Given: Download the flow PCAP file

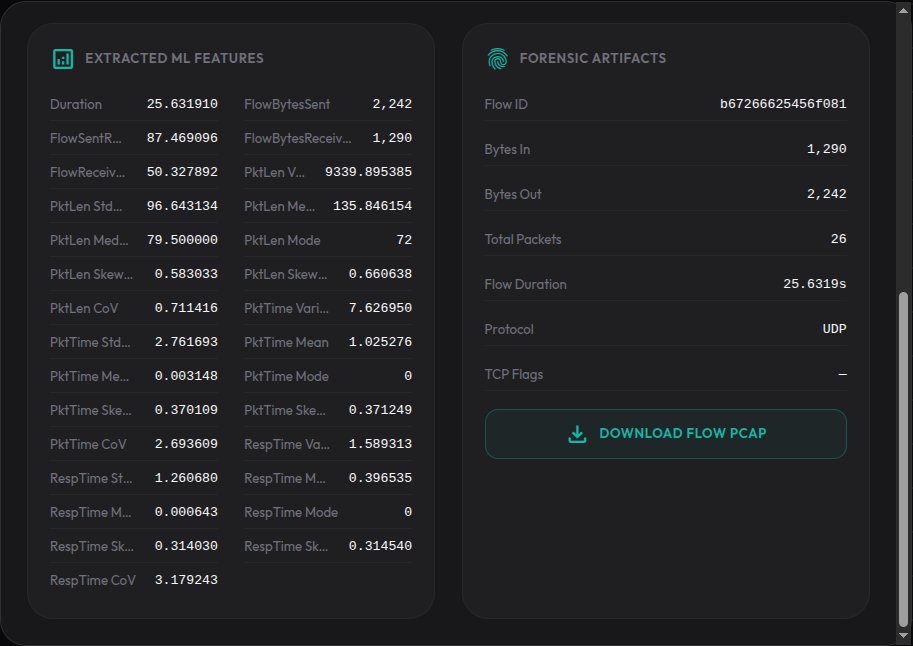Looking at the screenshot, I should [x=666, y=434].
